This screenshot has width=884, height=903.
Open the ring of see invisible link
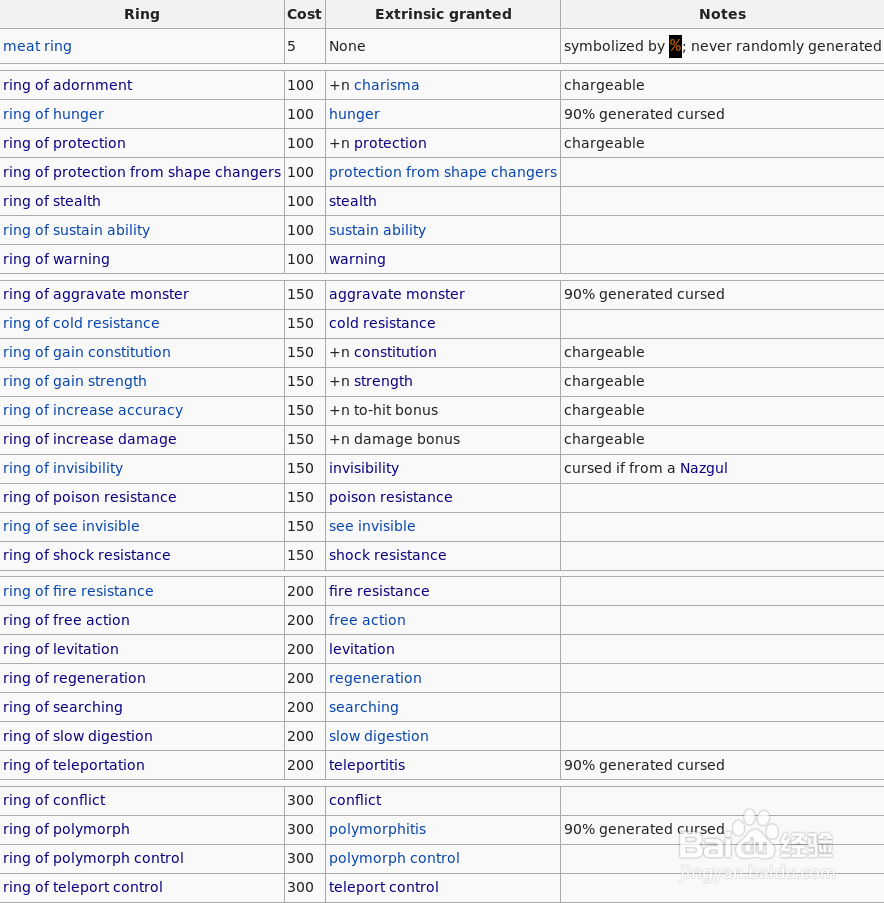71,526
